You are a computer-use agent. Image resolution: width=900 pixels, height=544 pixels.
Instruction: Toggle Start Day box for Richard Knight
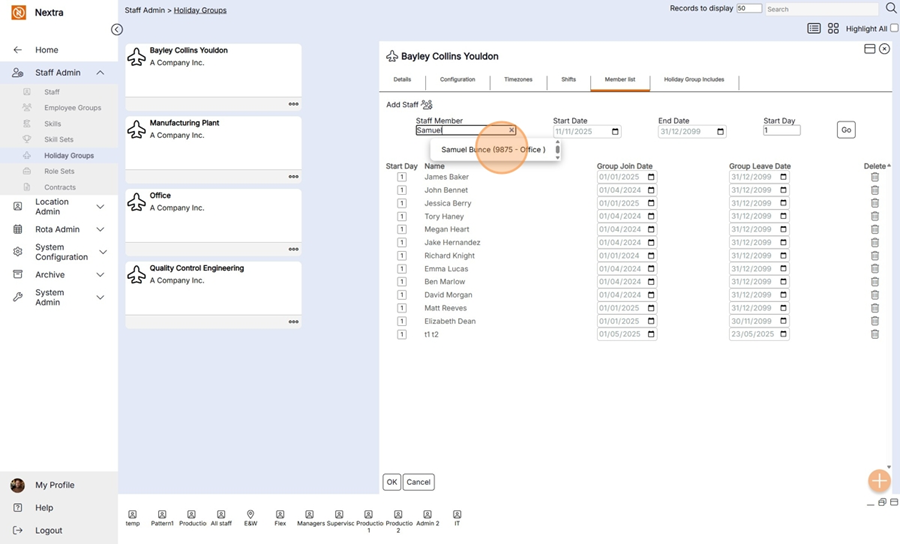(402, 255)
